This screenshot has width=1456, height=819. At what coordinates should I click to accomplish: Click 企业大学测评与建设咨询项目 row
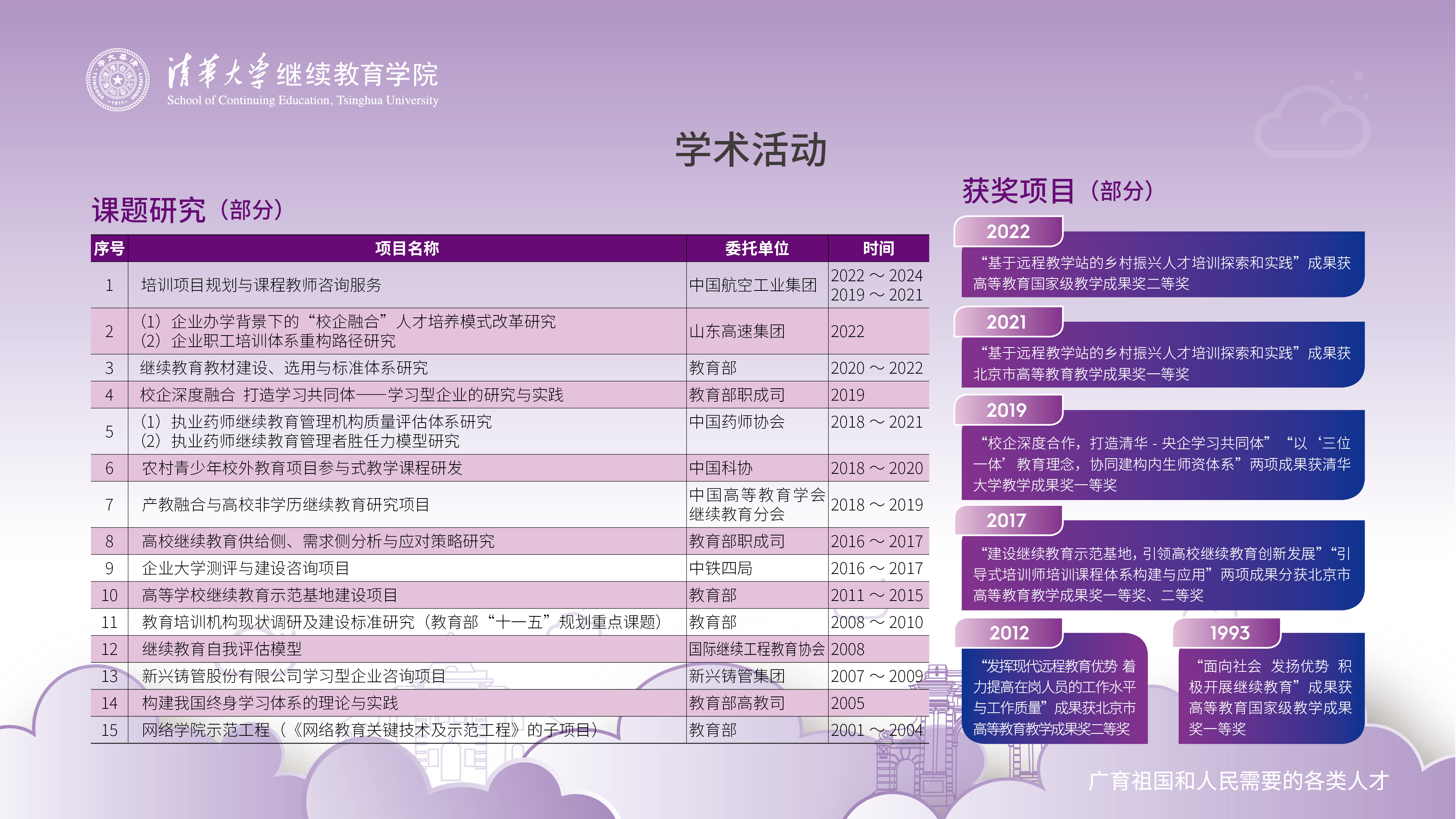click(246, 568)
